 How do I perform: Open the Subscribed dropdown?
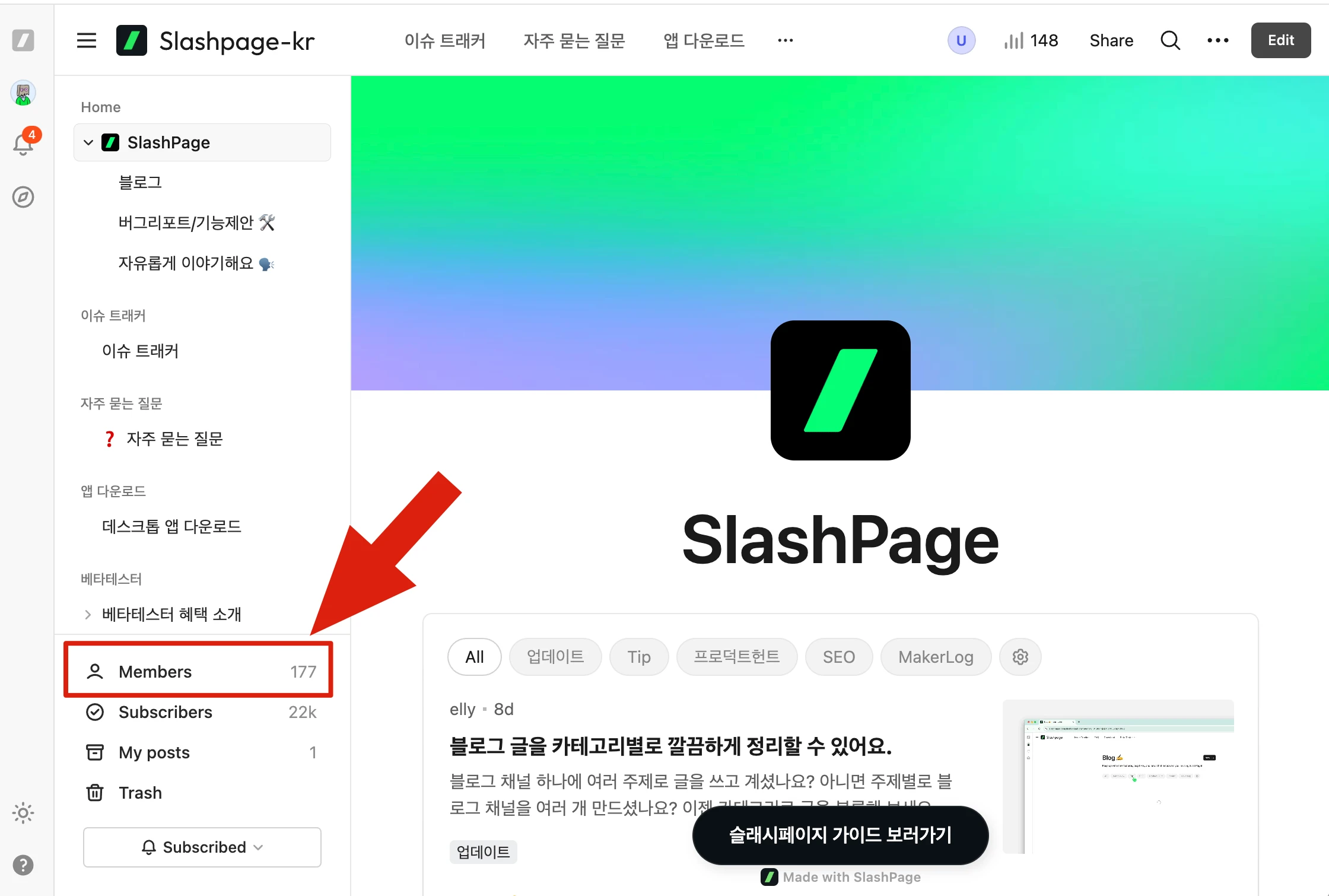tap(202, 847)
